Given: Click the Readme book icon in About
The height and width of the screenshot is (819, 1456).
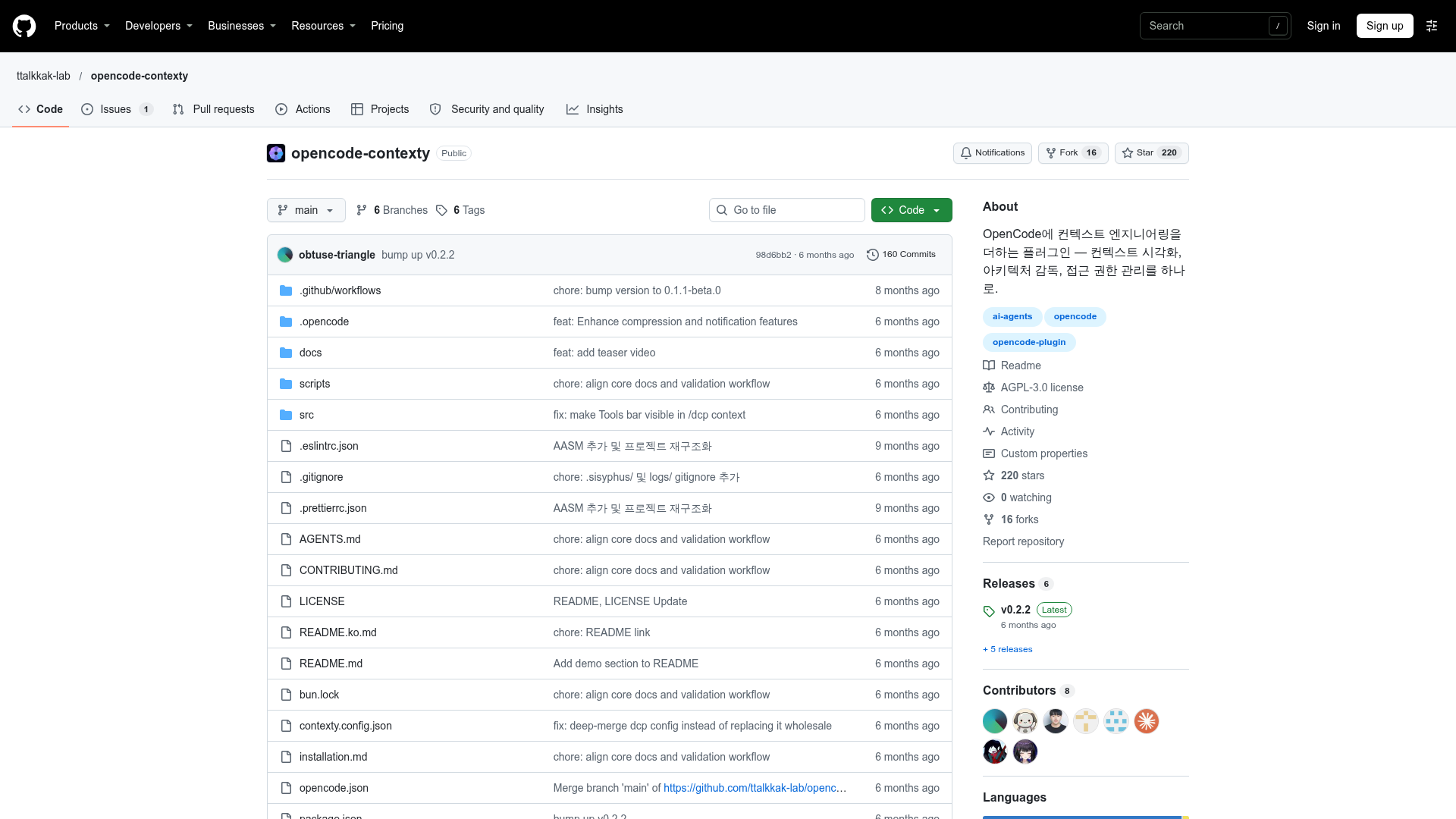Looking at the screenshot, I should pyautogui.click(x=989, y=366).
